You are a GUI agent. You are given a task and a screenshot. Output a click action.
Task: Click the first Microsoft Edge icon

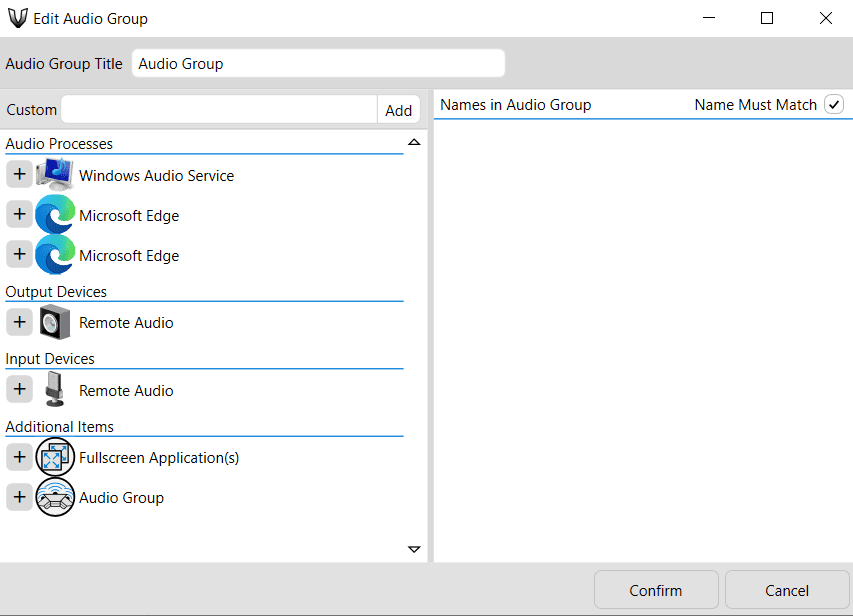pyautogui.click(x=55, y=215)
